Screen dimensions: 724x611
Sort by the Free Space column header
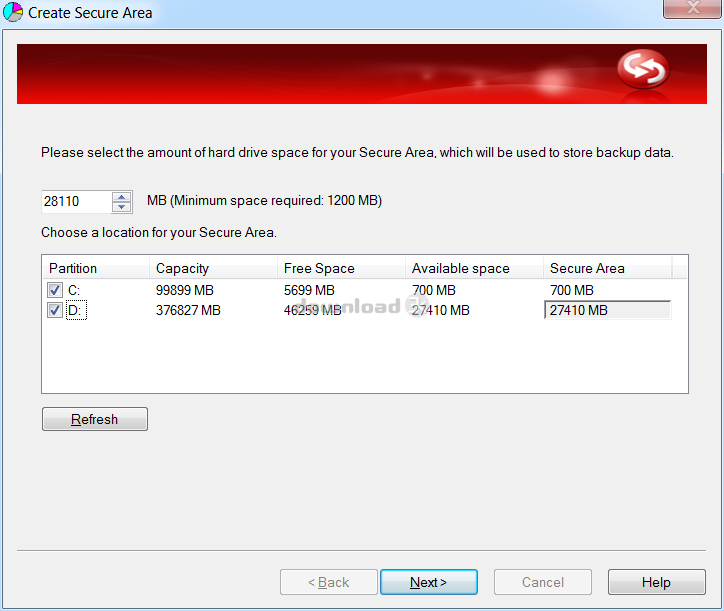point(341,268)
